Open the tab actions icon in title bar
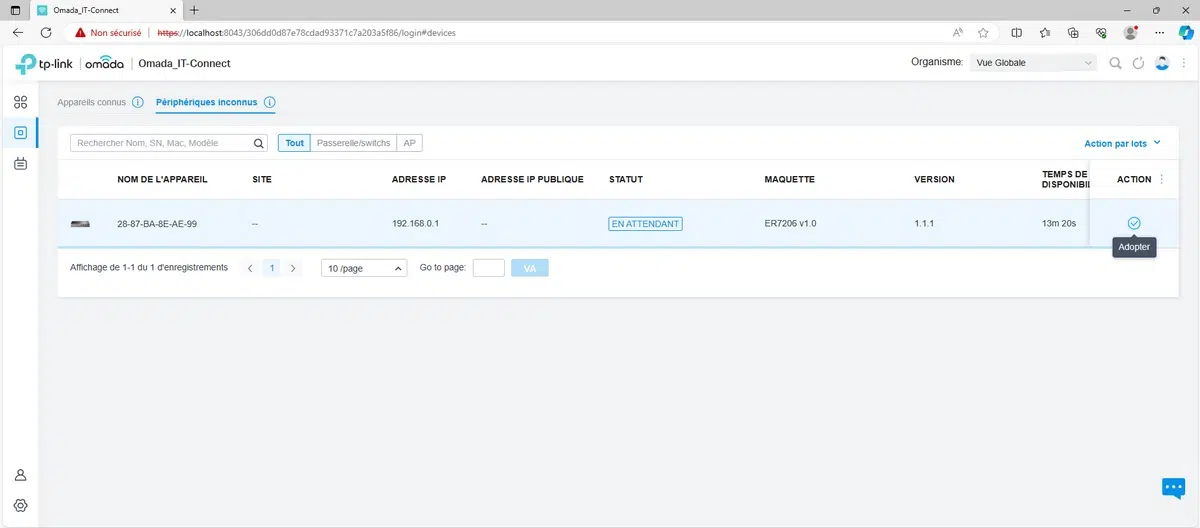 [x=15, y=9]
